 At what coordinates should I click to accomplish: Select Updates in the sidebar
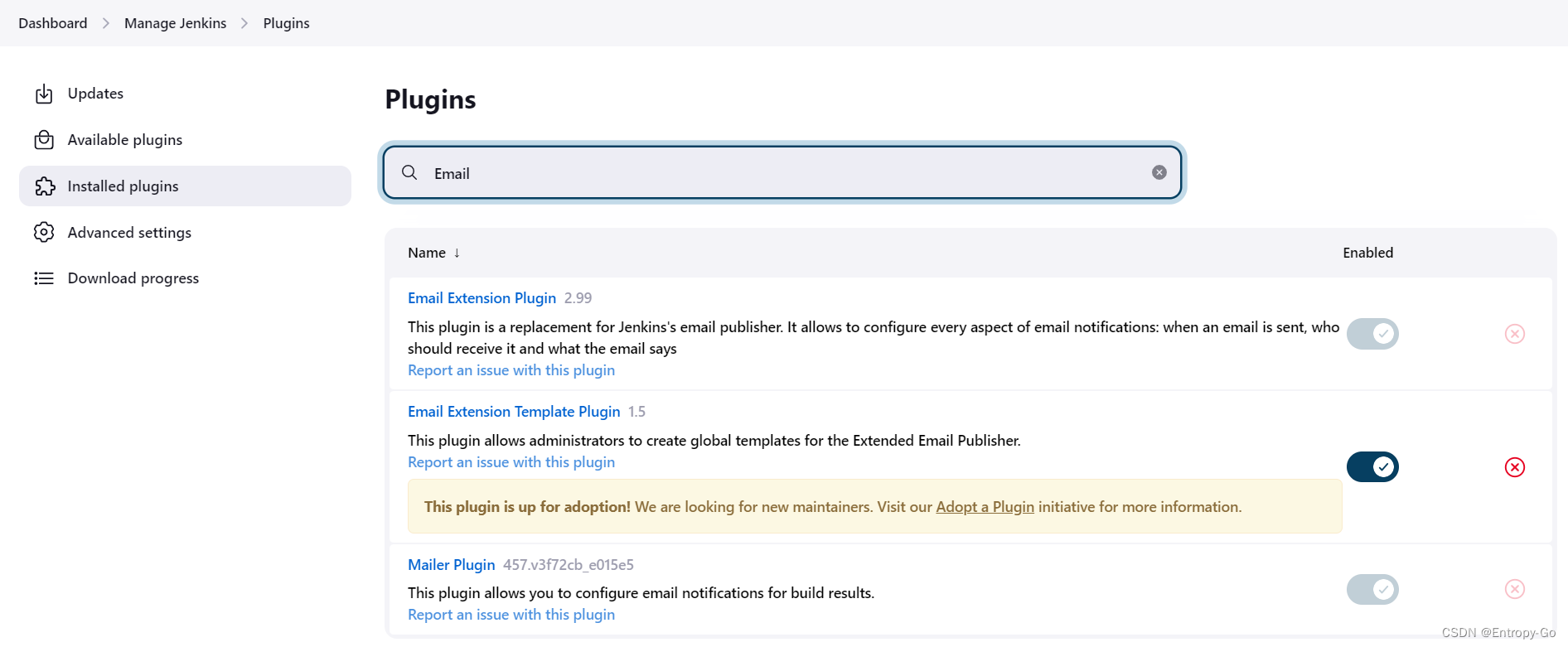pos(185,94)
